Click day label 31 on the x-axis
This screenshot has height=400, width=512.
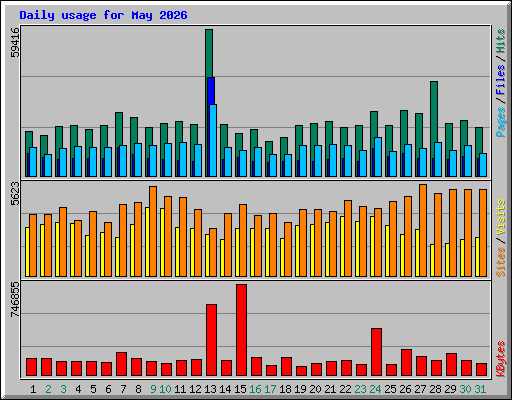pos(480,389)
